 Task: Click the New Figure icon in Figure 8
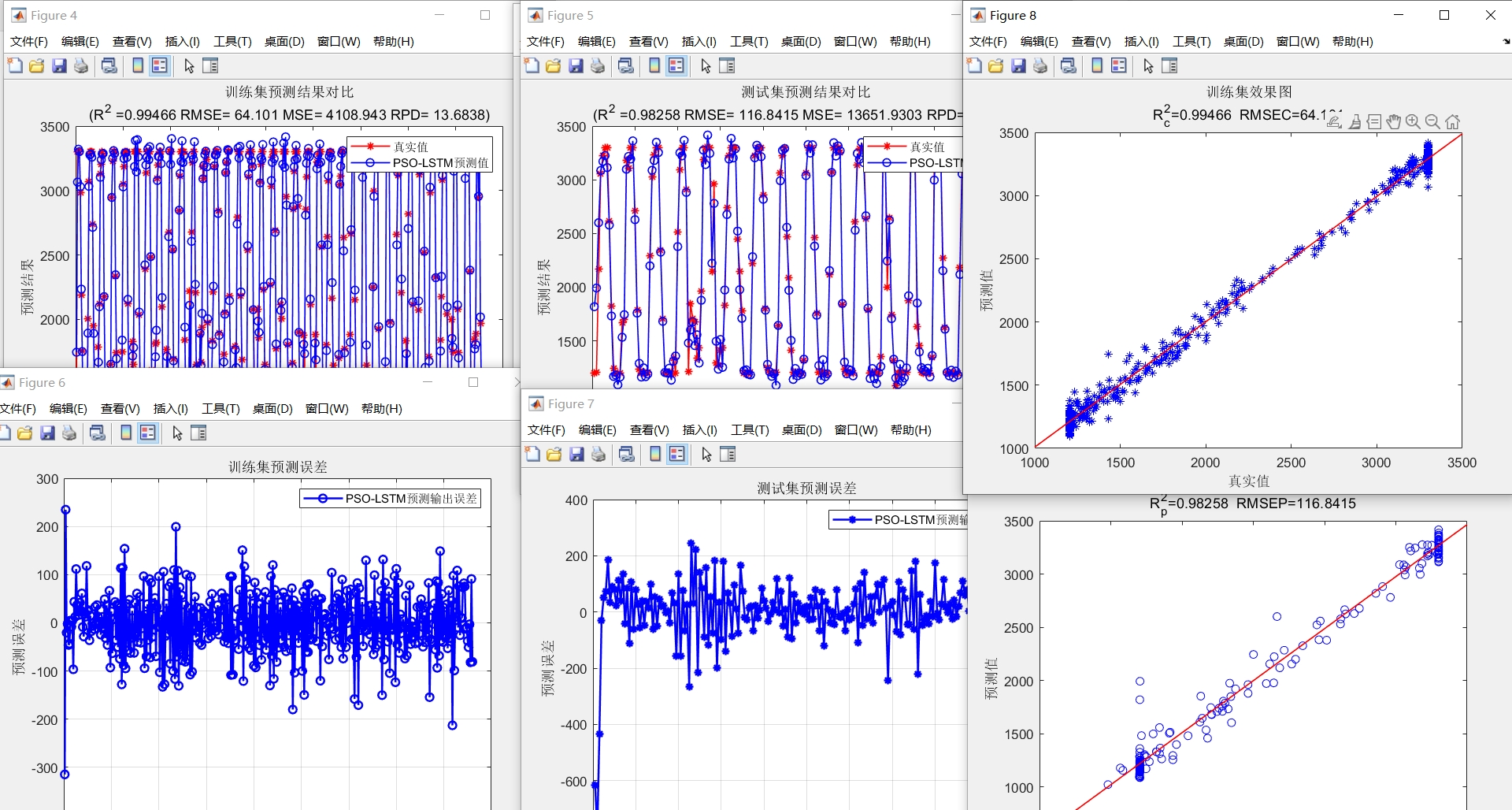(974, 66)
